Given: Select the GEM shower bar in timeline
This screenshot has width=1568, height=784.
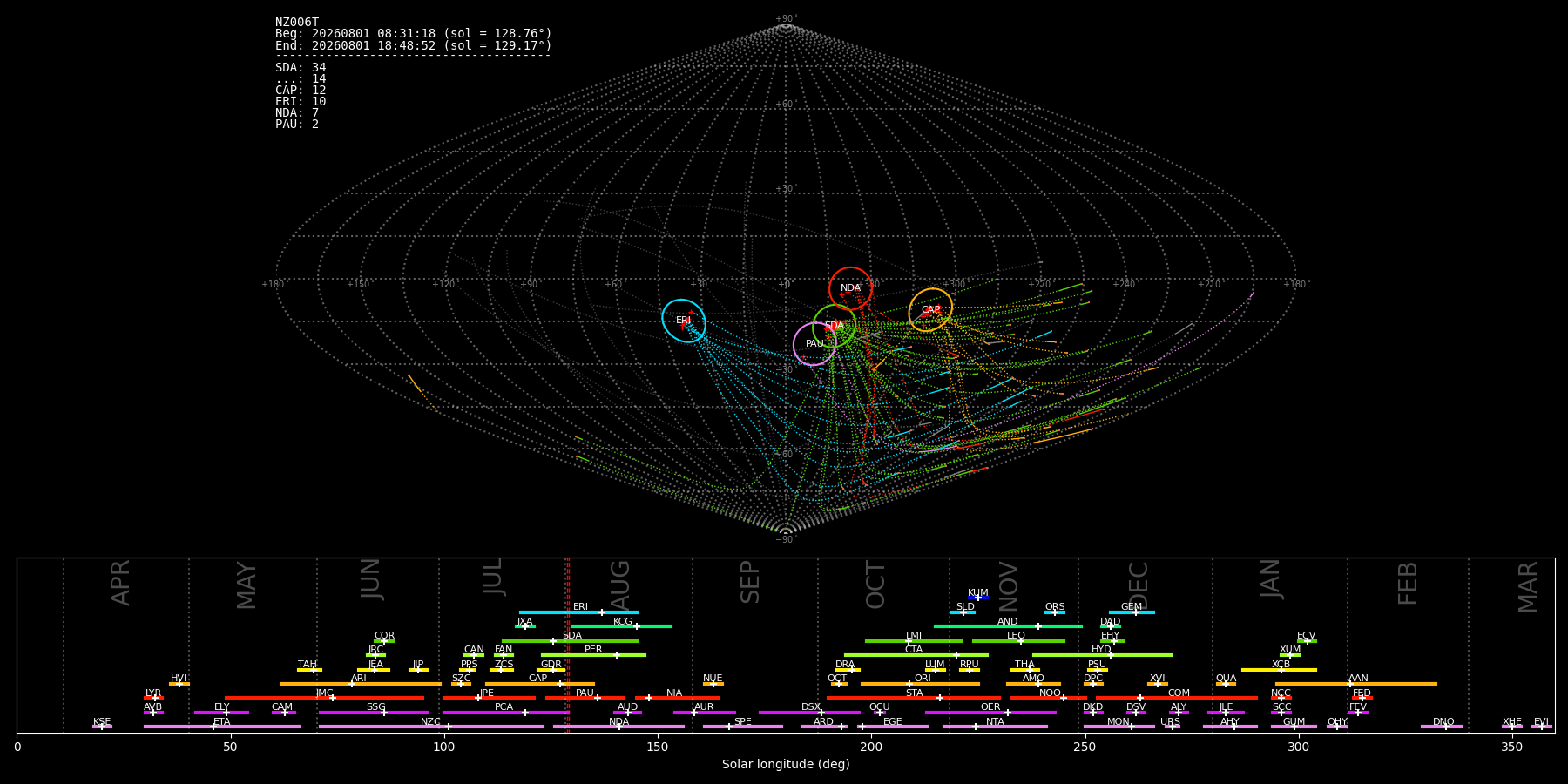Looking at the screenshot, I should [x=1132, y=612].
